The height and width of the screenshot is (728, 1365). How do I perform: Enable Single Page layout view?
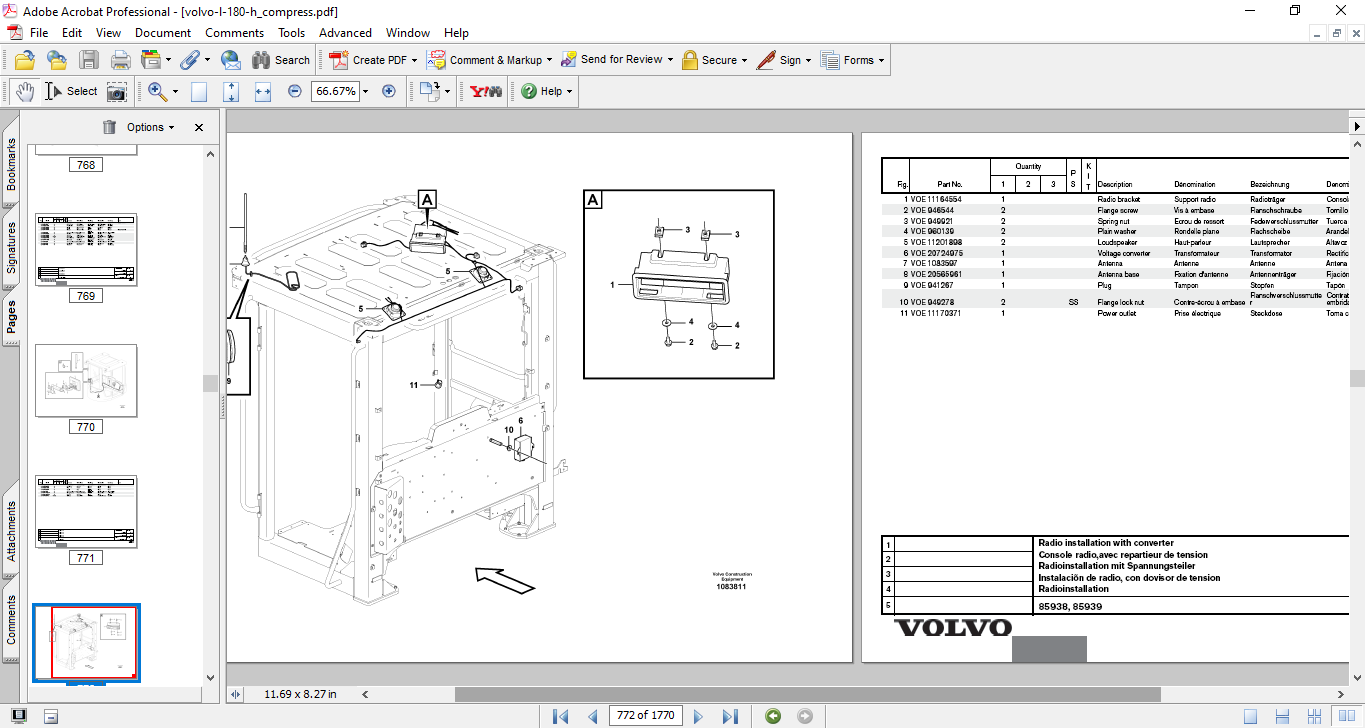[1250, 716]
